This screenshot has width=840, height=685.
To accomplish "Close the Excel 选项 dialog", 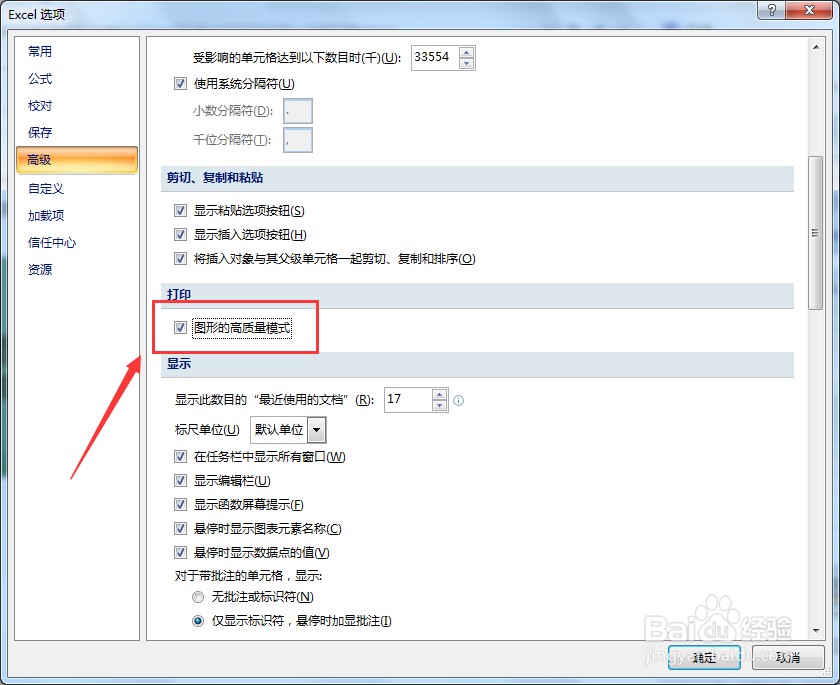I will 809,10.
